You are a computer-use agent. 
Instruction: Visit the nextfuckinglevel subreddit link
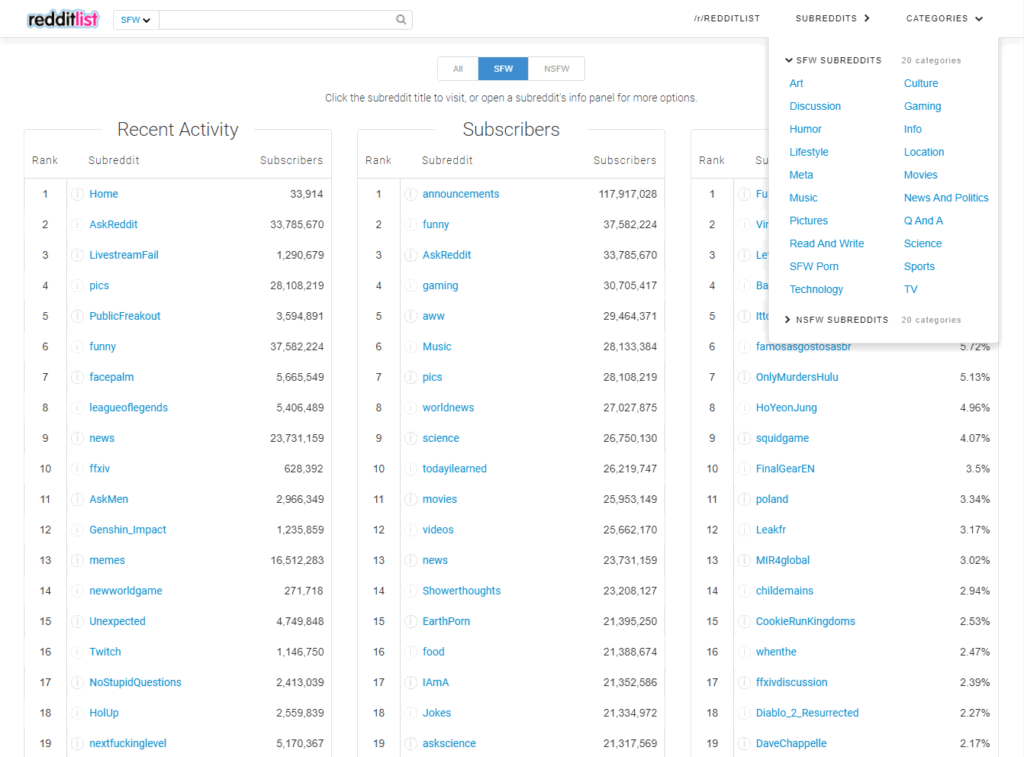tap(128, 743)
